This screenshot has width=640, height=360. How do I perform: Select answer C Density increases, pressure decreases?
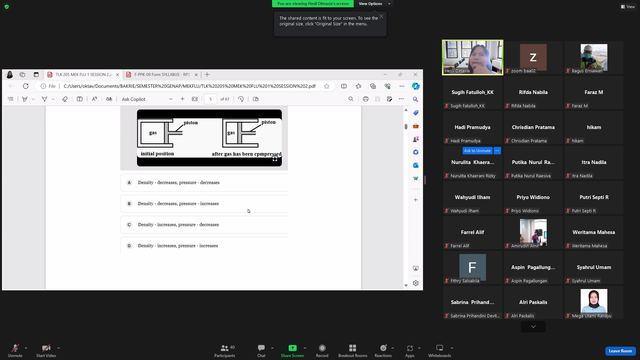pos(204,224)
